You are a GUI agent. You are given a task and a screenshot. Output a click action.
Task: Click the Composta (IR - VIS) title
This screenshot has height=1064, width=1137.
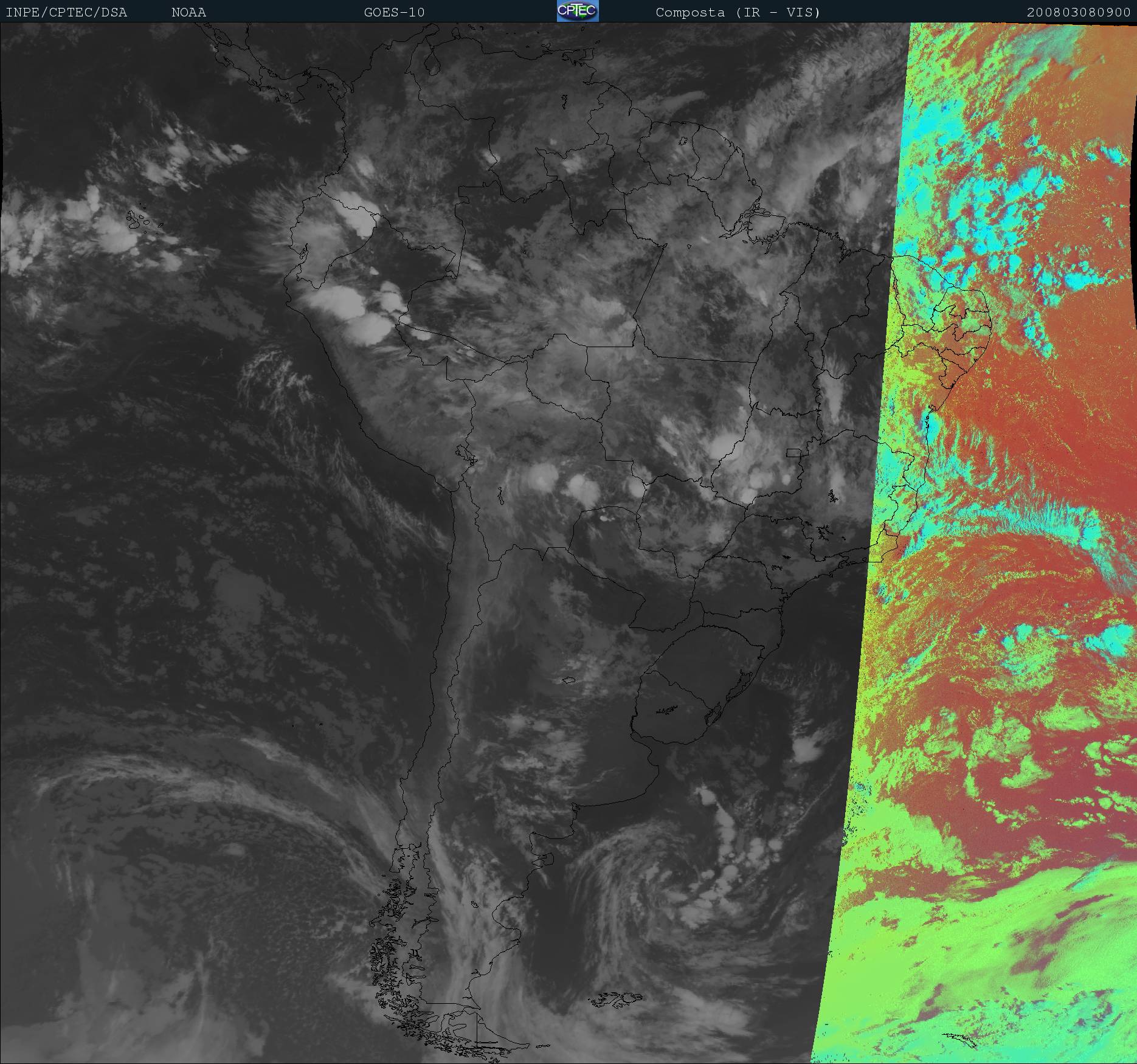(x=738, y=12)
